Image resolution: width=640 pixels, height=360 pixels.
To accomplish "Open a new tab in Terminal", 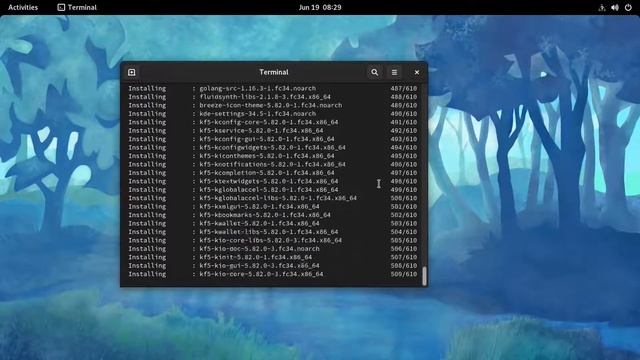I will pyautogui.click(x=131, y=72).
